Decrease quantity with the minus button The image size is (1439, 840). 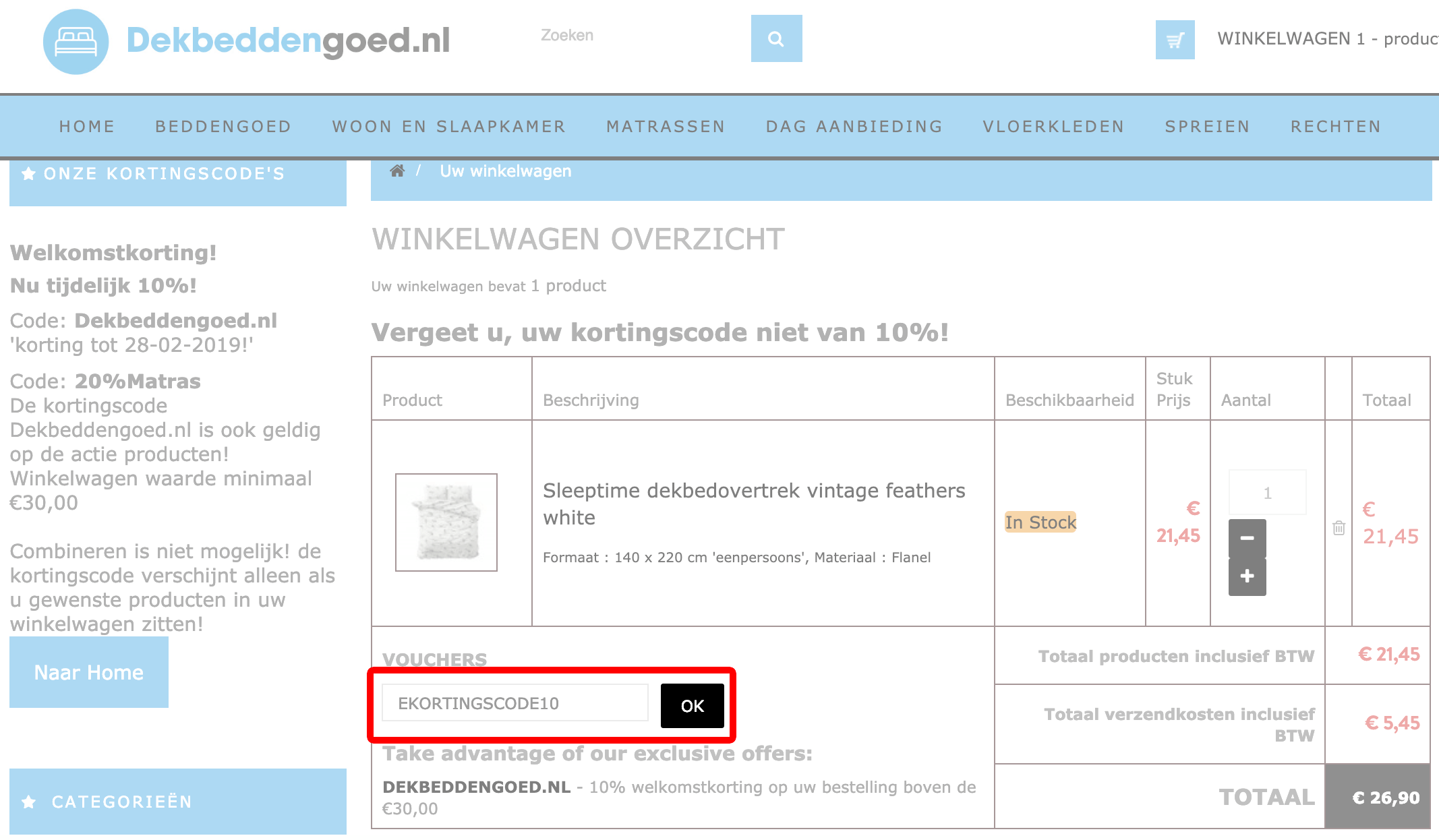[1247, 538]
